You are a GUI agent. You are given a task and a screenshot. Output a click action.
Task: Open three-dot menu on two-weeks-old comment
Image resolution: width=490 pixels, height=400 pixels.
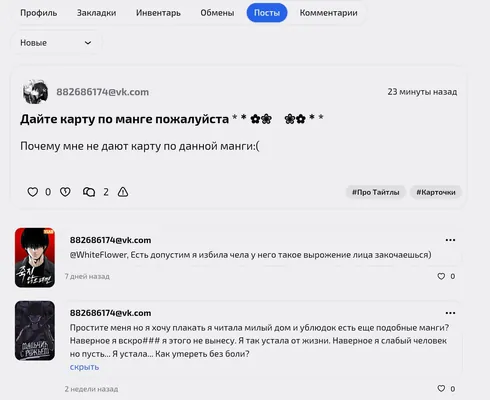[x=450, y=313]
